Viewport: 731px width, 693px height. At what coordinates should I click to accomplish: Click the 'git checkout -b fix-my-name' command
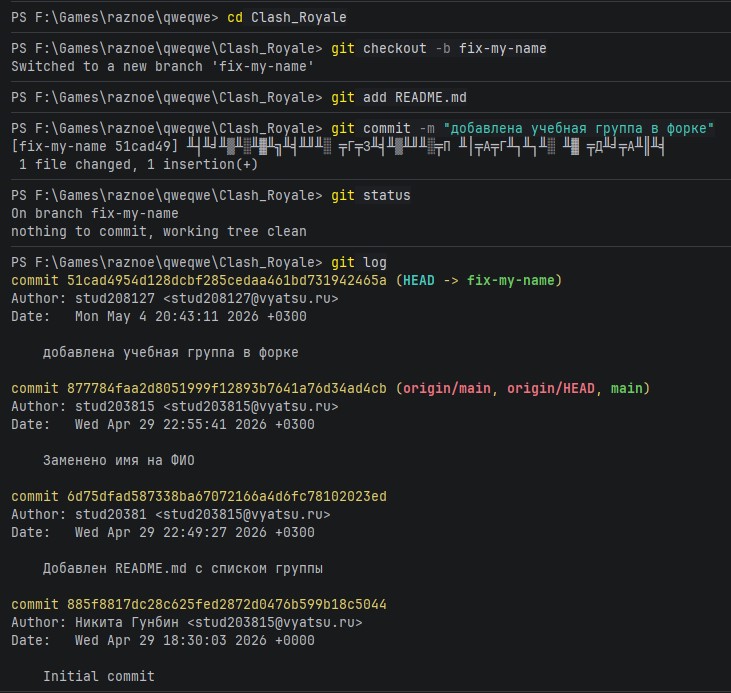coord(439,49)
